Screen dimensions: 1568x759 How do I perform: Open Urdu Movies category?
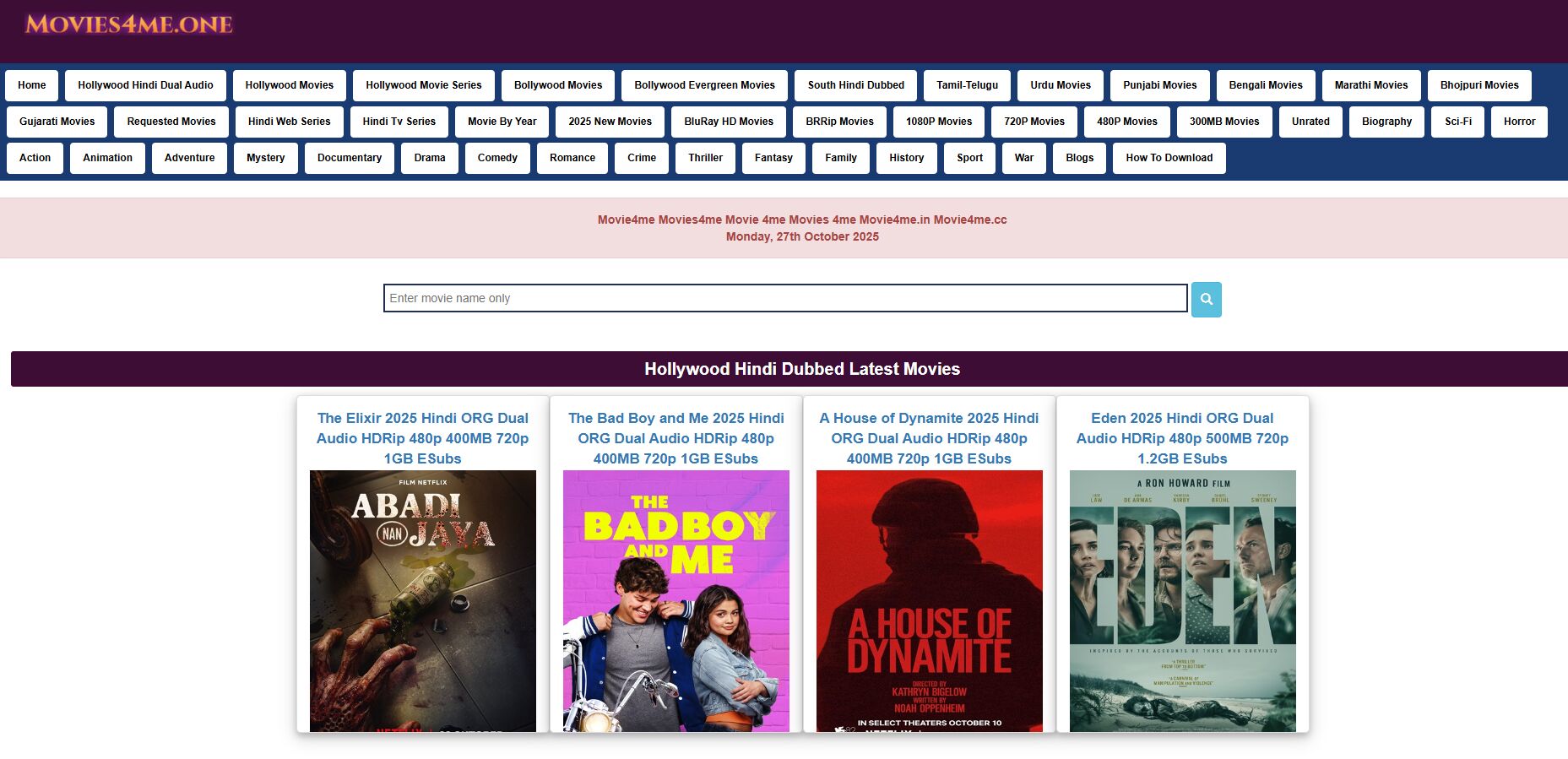pyautogui.click(x=1061, y=85)
